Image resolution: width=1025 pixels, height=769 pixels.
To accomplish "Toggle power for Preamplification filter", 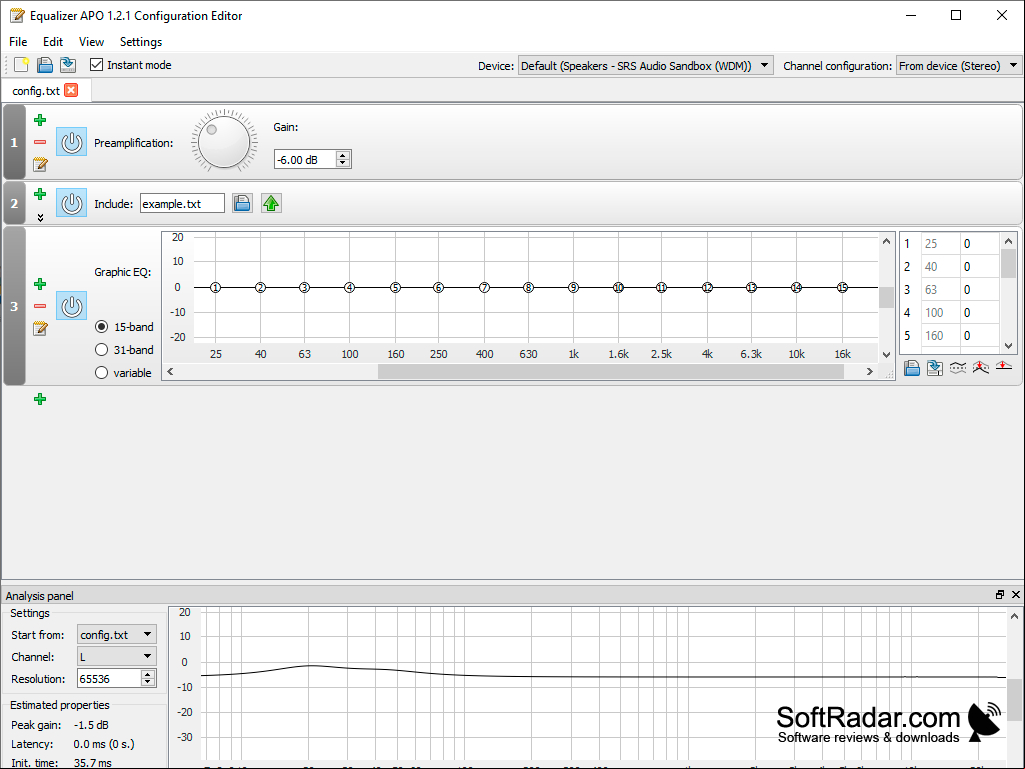I will click(x=71, y=142).
